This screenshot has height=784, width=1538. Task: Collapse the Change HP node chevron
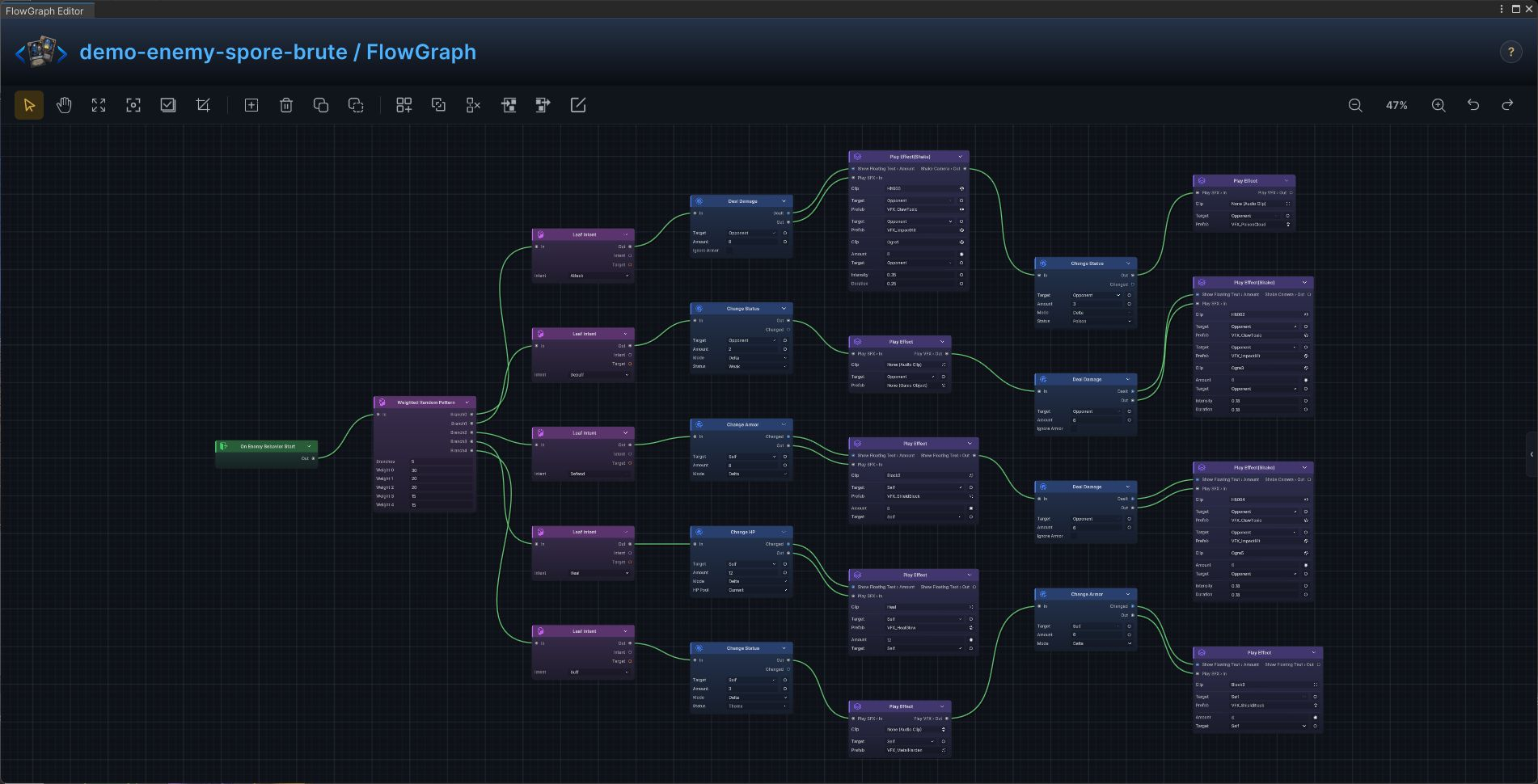click(x=784, y=532)
